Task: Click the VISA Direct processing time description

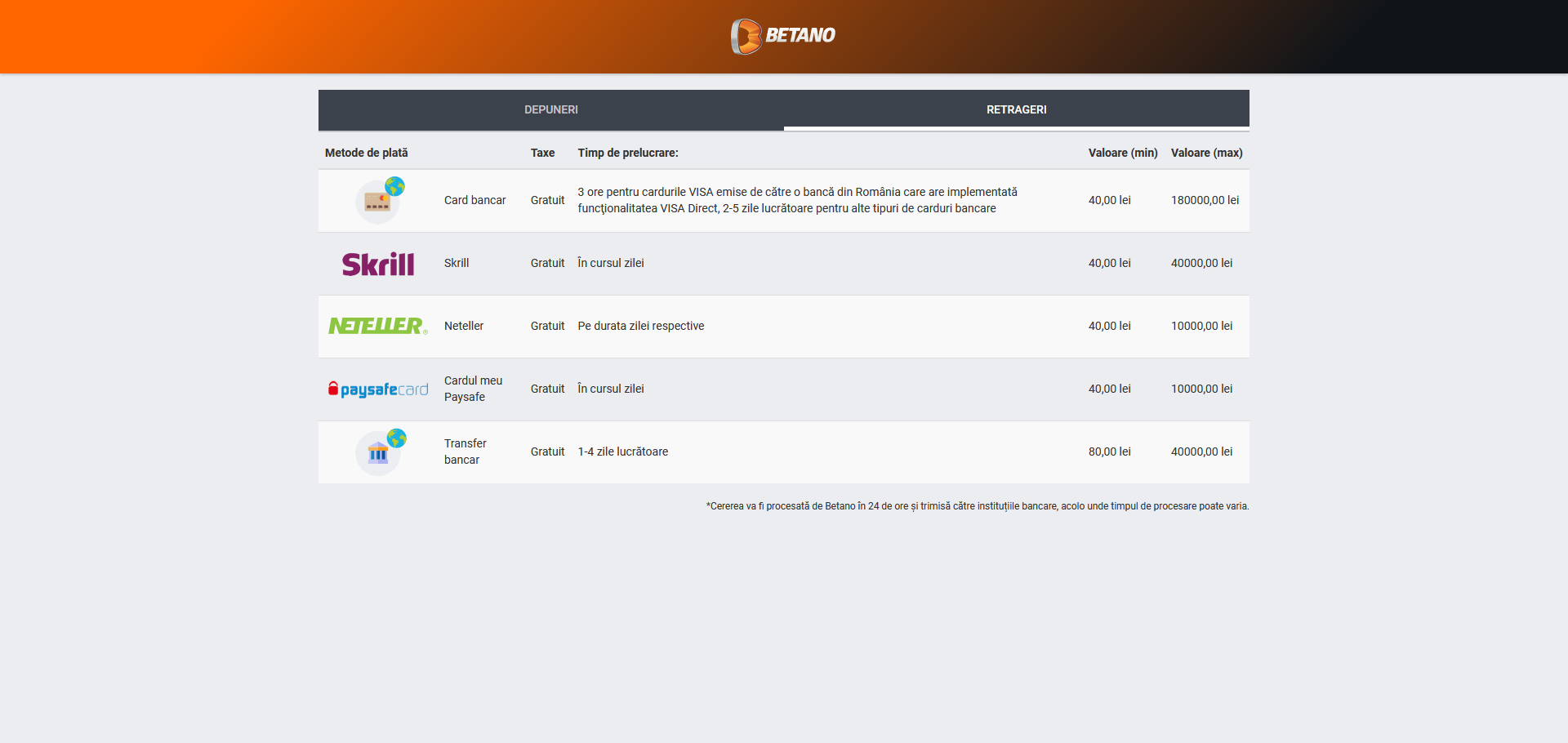Action: click(x=798, y=200)
